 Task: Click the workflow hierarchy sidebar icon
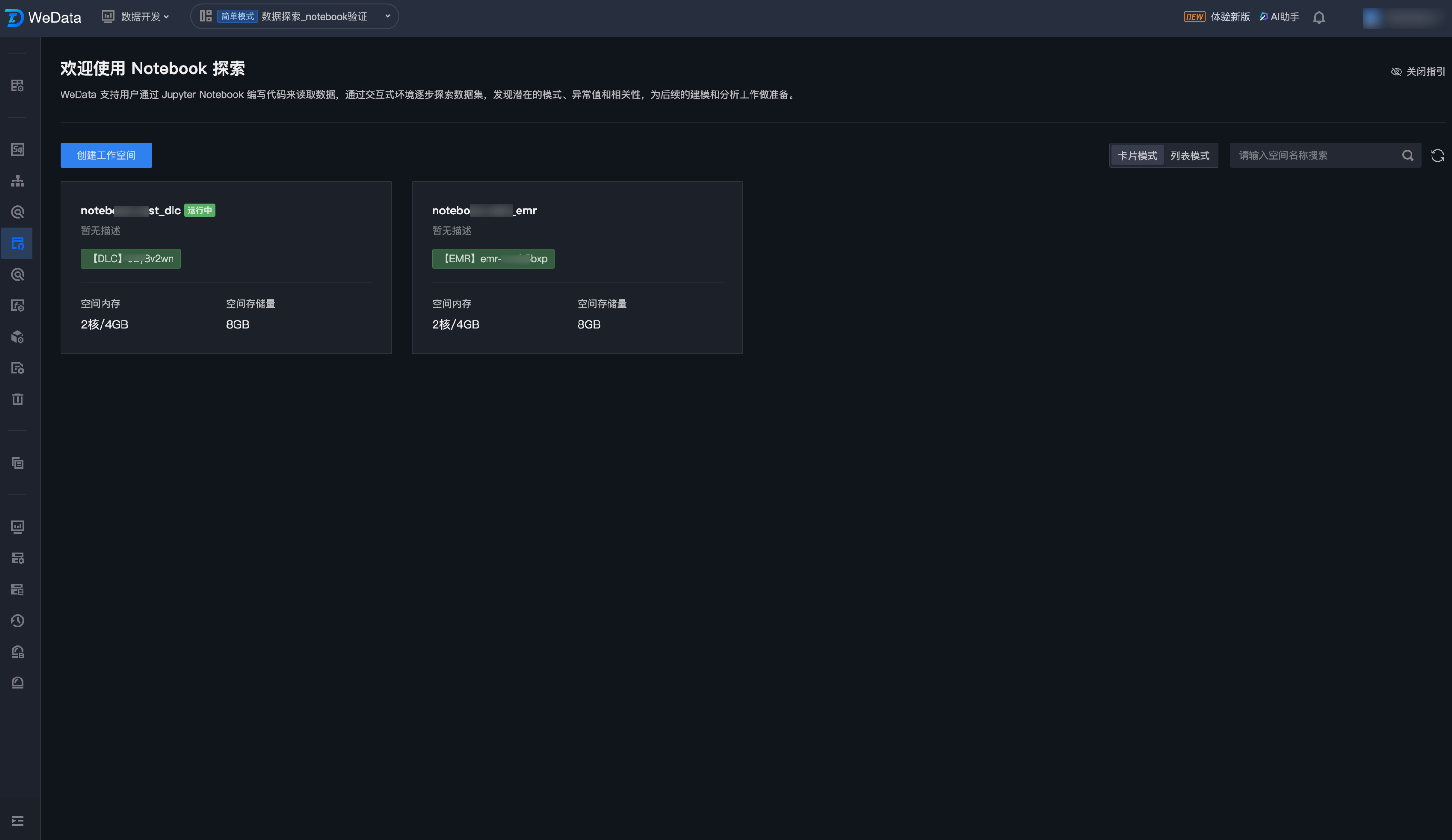click(17, 181)
